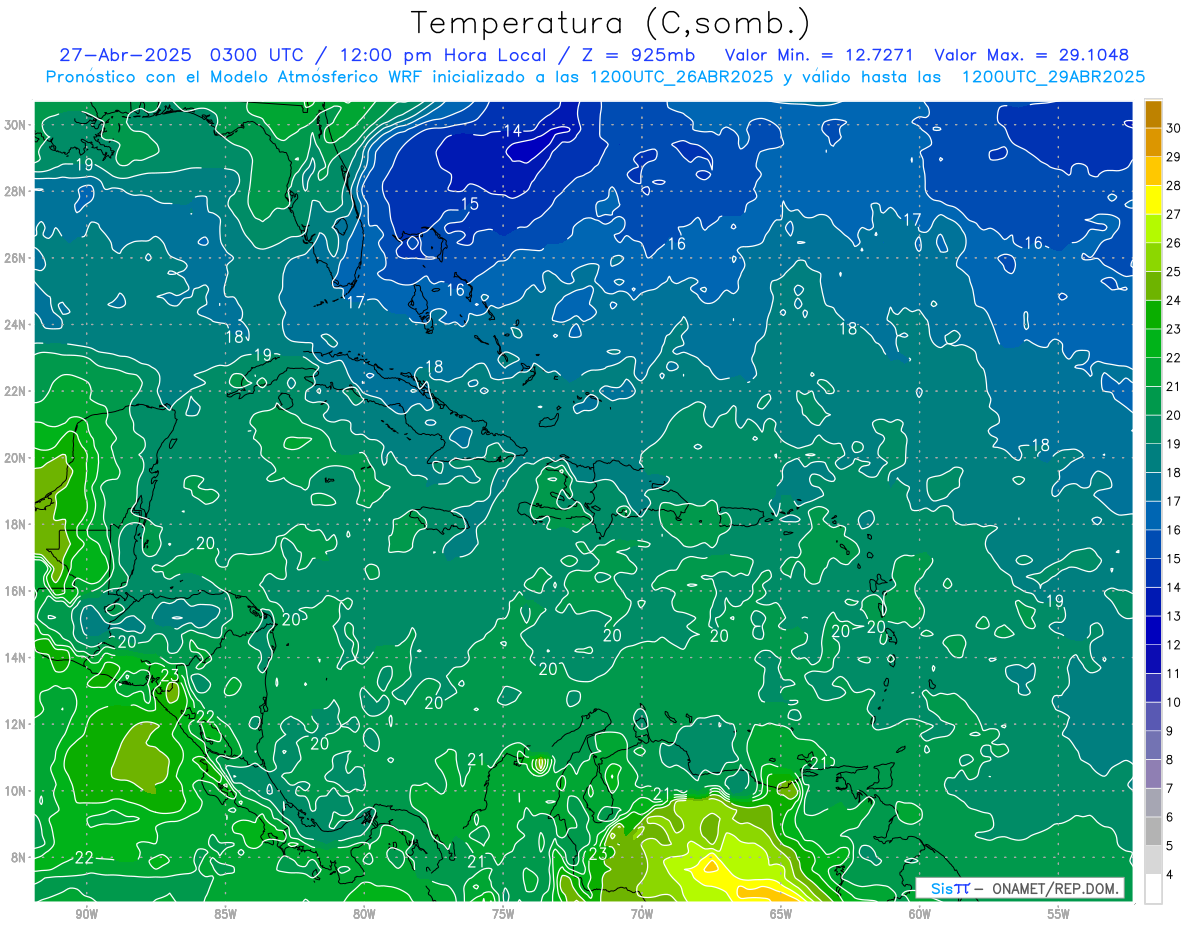Click the title "Temperatura (C,somb.)"
The width and height of the screenshot is (1200, 927).
(611, 23)
